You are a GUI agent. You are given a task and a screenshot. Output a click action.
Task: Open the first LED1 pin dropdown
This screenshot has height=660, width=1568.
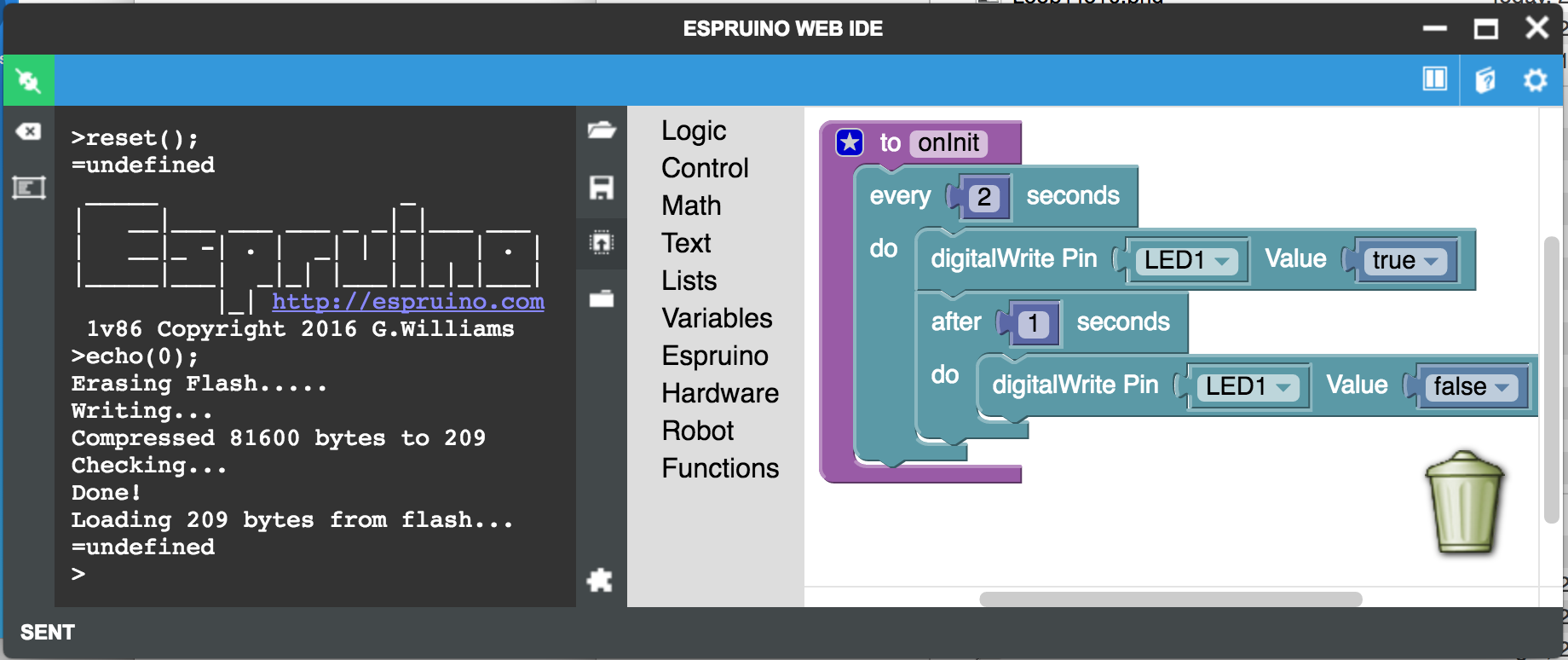pyautogui.click(x=1187, y=260)
